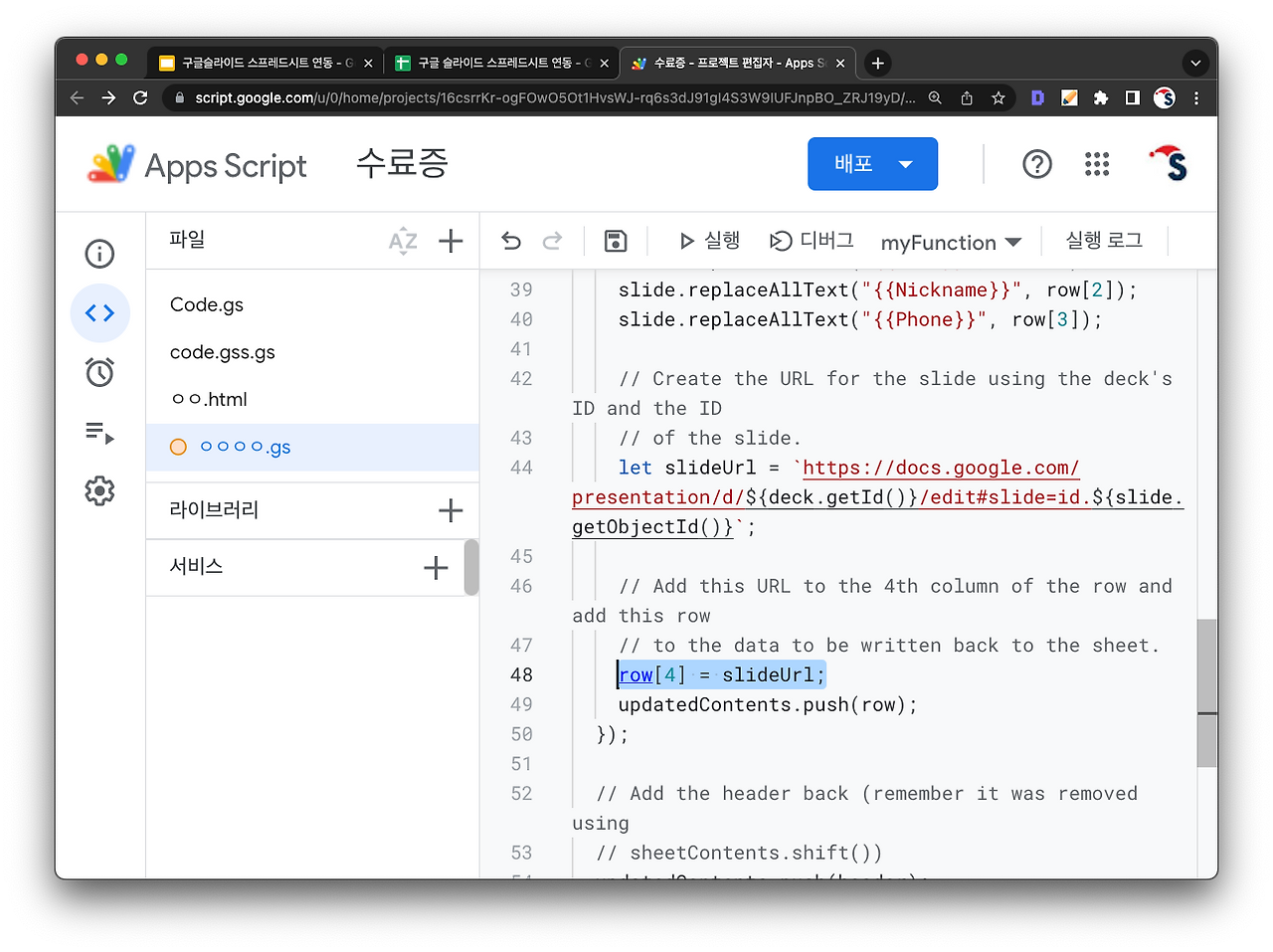Click the editor vertical scrollbar thumb

point(1206,693)
